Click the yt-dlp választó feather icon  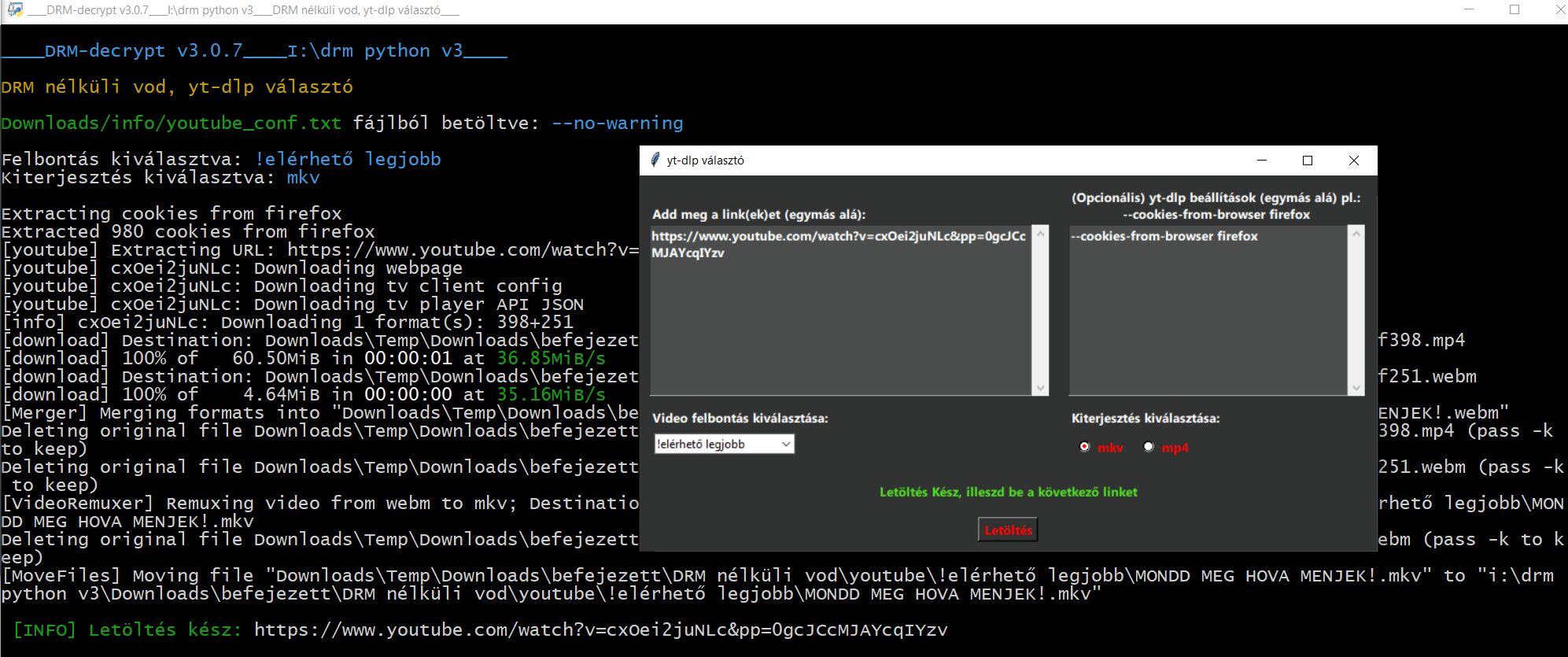[x=654, y=161]
